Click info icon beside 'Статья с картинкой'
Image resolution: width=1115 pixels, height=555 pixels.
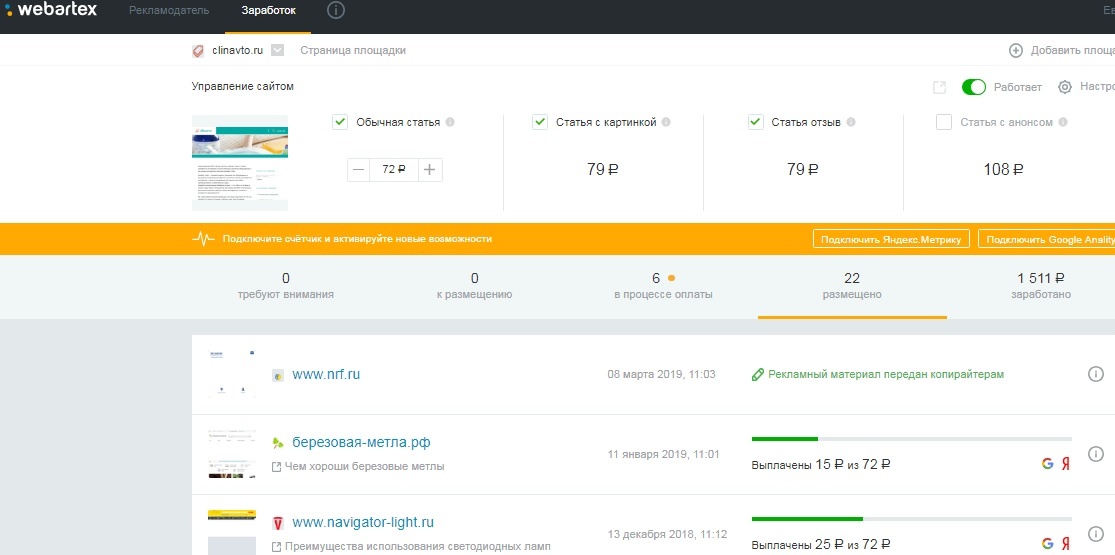tap(666, 122)
